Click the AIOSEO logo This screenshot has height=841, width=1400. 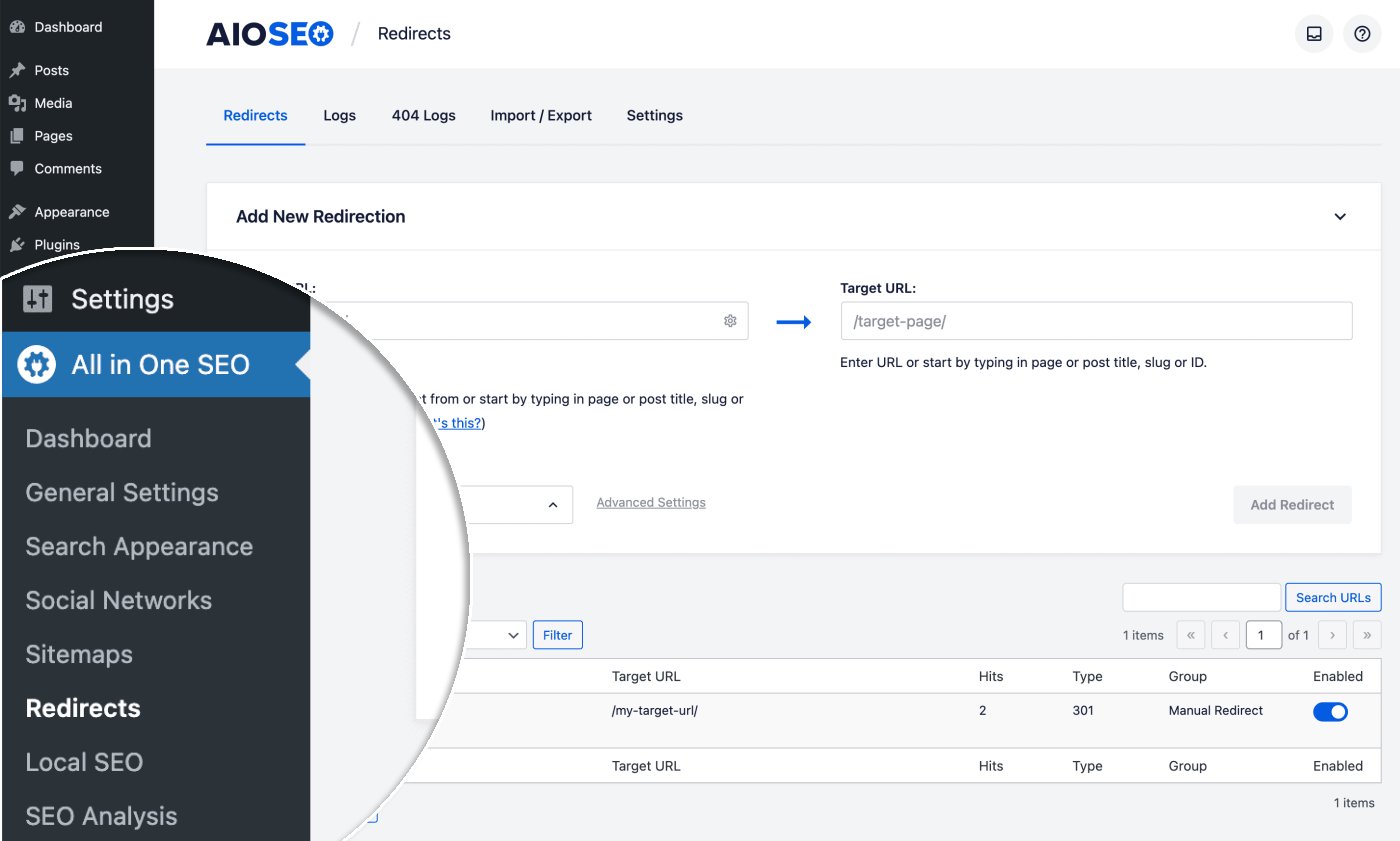pos(269,34)
